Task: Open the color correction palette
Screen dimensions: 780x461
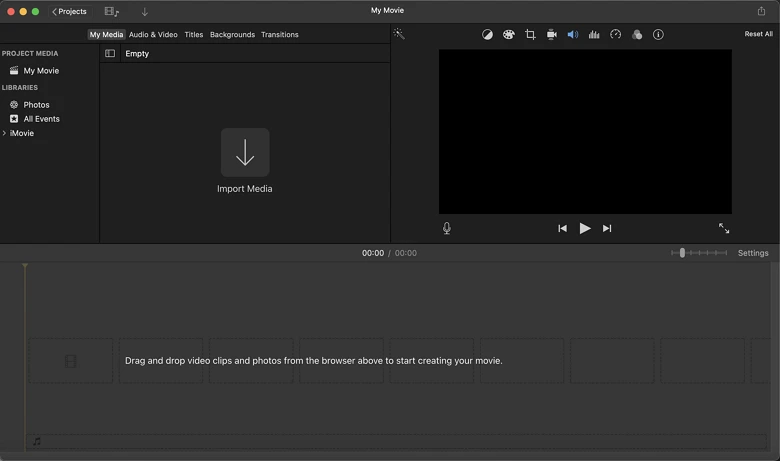Action: click(508, 34)
